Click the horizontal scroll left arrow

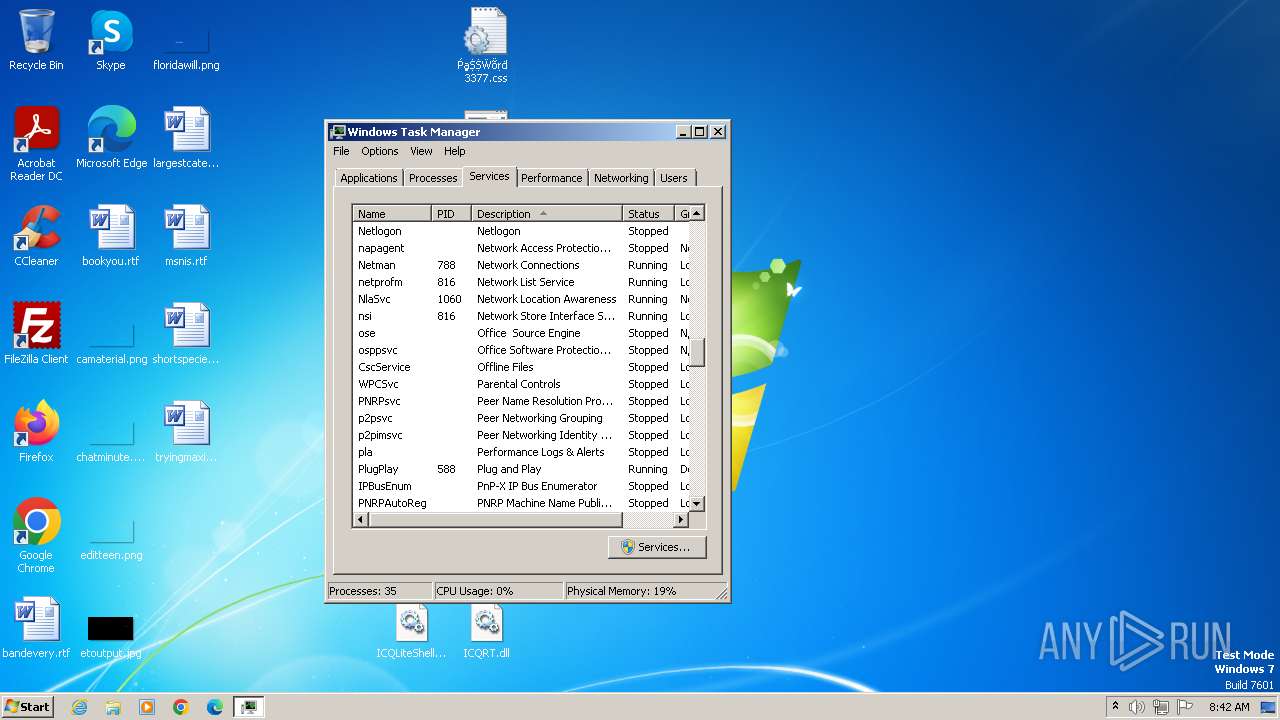[x=360, y=520]
